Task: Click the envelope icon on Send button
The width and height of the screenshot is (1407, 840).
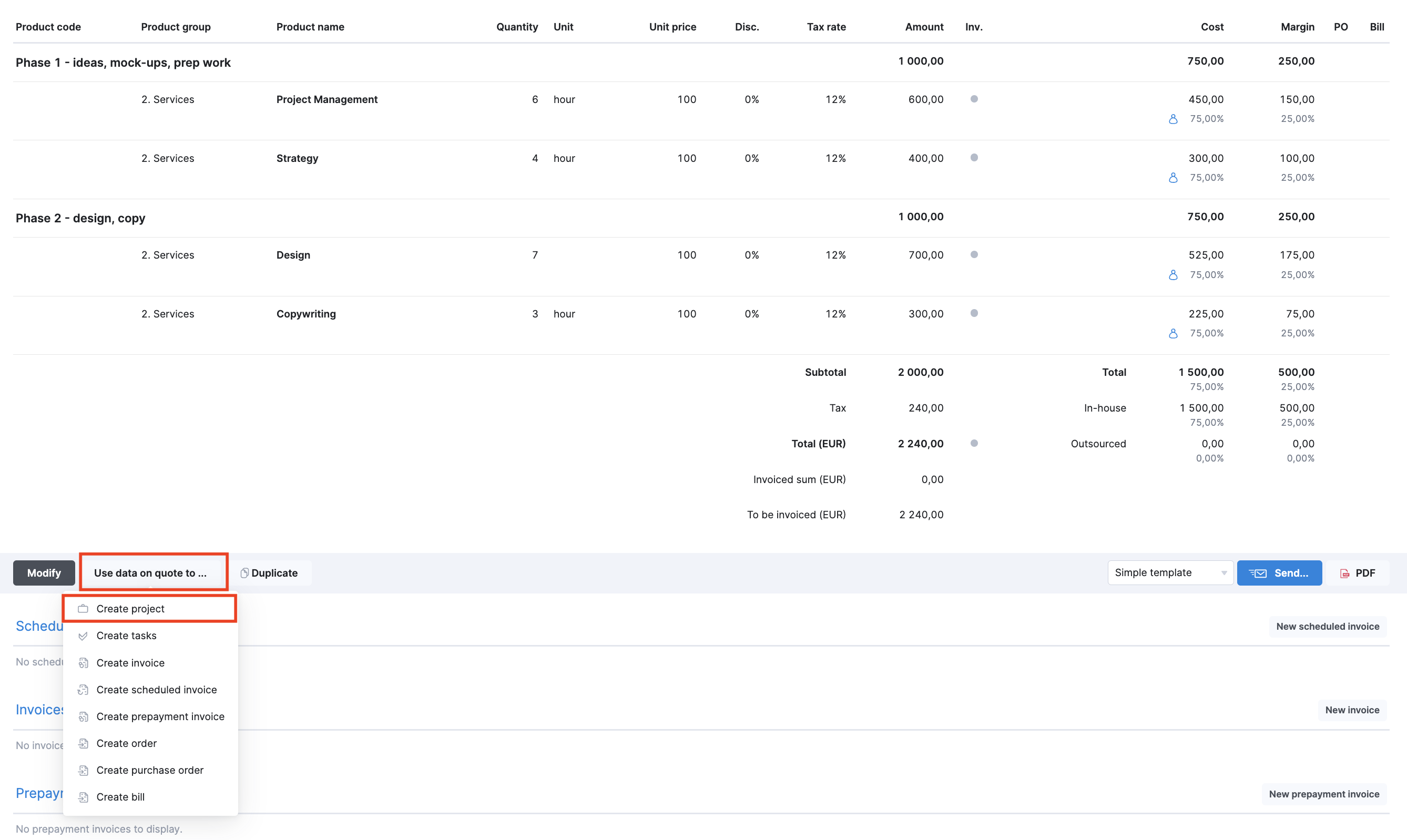Action: tap(1258, 573)
